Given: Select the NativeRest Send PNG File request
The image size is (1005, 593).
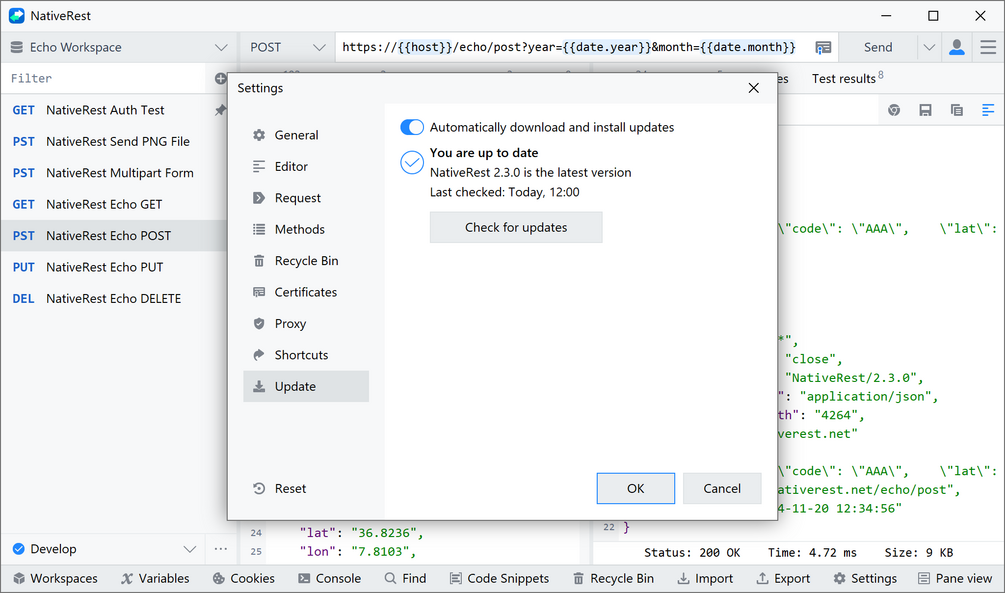Looking at the screenshot, I should [x=114, y=142].
